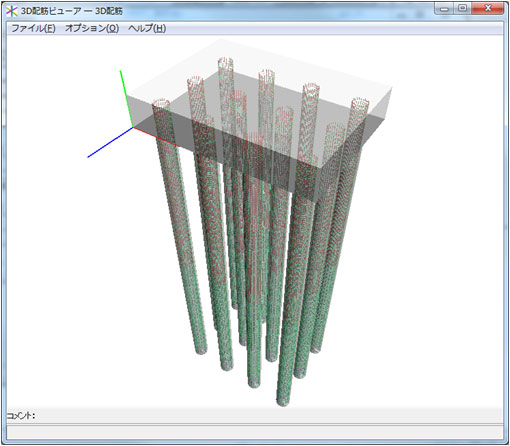
Task: Click the bottom tip of the longest front pile
Action: [x=282, y=401]
